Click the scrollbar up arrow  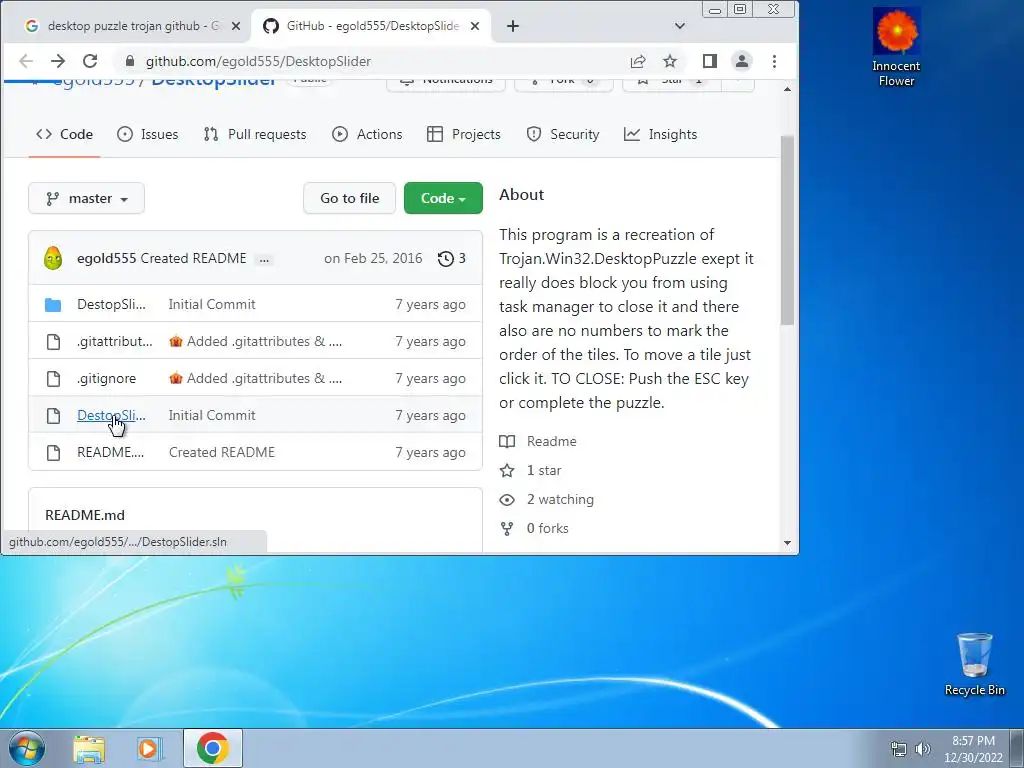(787, 89)
